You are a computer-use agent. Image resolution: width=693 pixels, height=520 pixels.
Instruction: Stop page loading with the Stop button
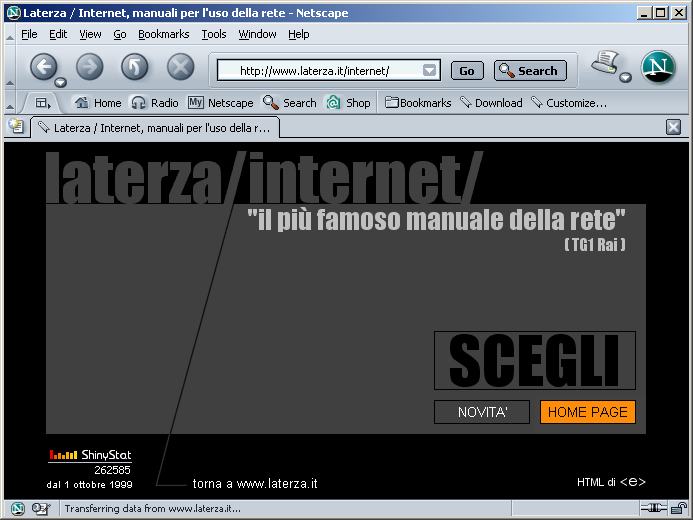(x=180, y=67)
